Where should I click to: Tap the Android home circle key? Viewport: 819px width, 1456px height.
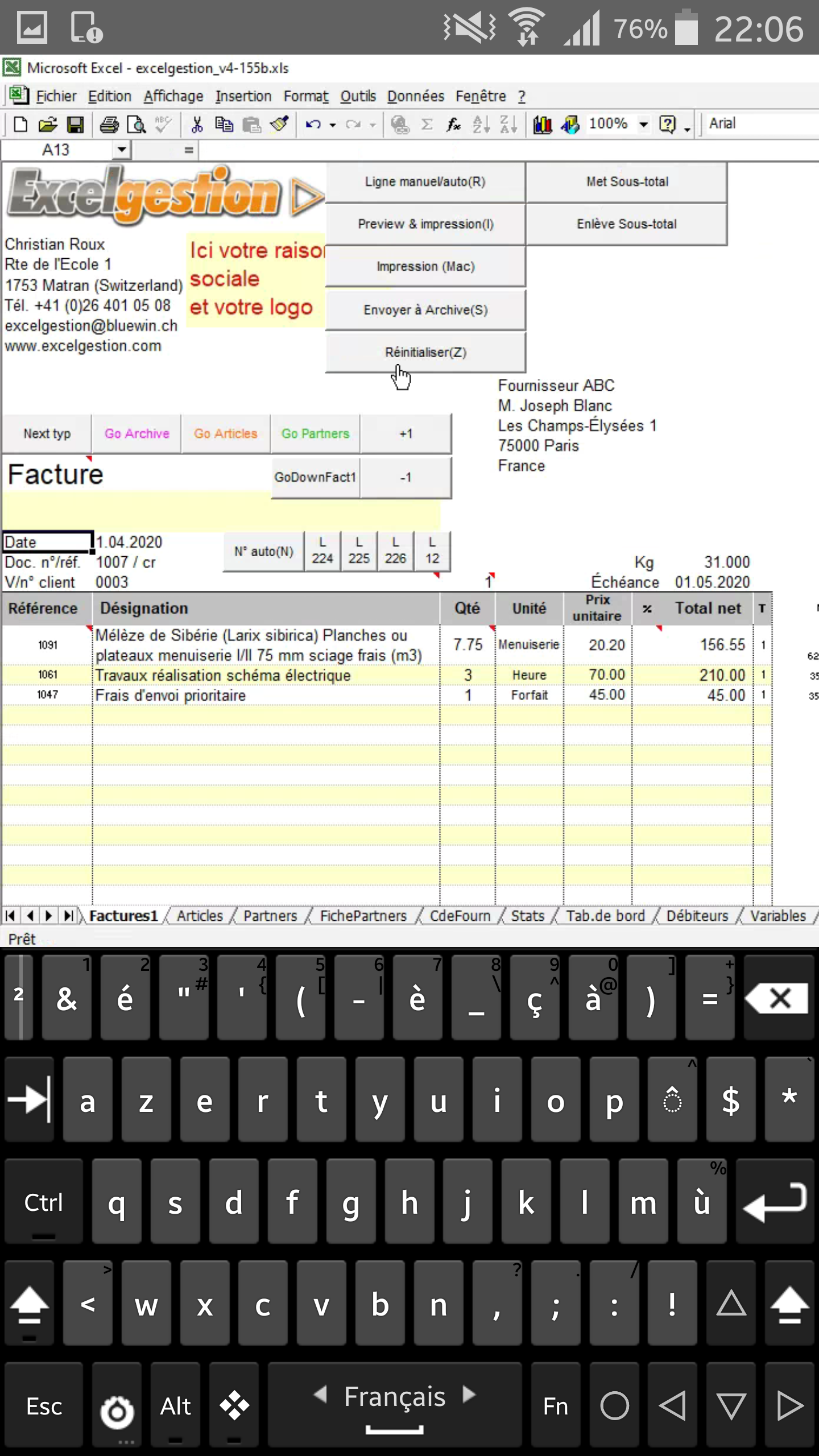614,1406
